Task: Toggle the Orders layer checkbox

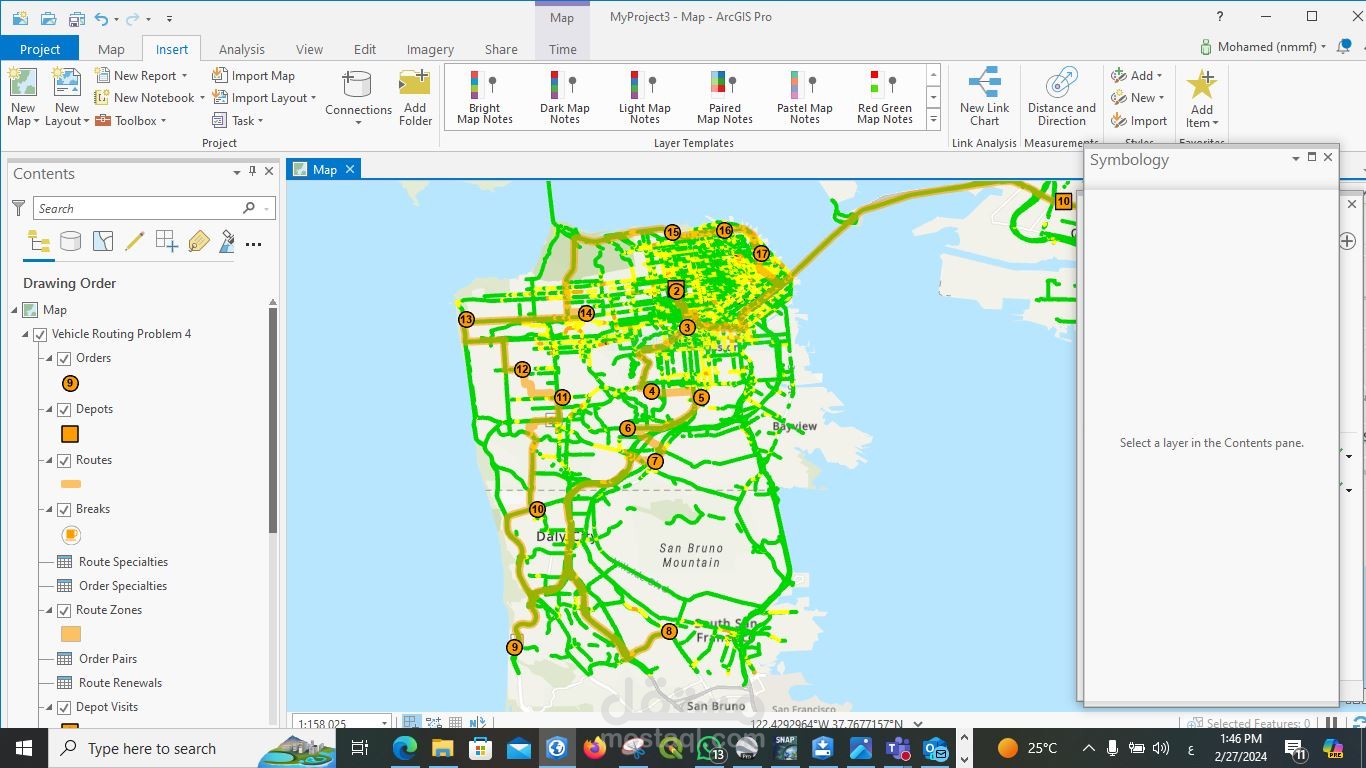Action: tap(64, 358)
